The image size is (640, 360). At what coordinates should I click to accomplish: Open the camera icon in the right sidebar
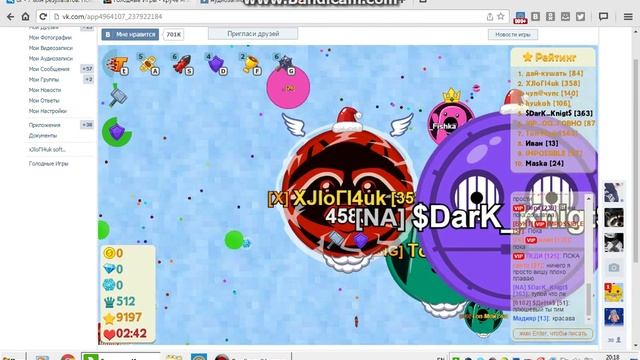pyautogui.click(x=613, y=268)
